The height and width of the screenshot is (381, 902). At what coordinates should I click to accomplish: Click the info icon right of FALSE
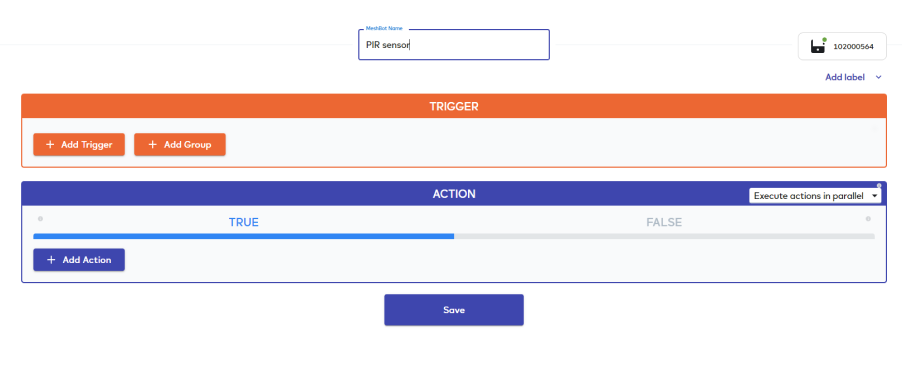868,219
